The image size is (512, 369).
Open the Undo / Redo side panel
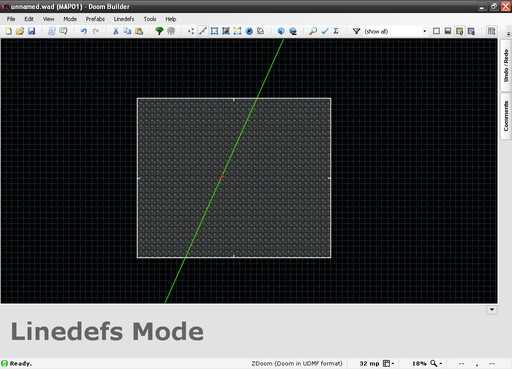pyautogui.click(x=506, y=65)
